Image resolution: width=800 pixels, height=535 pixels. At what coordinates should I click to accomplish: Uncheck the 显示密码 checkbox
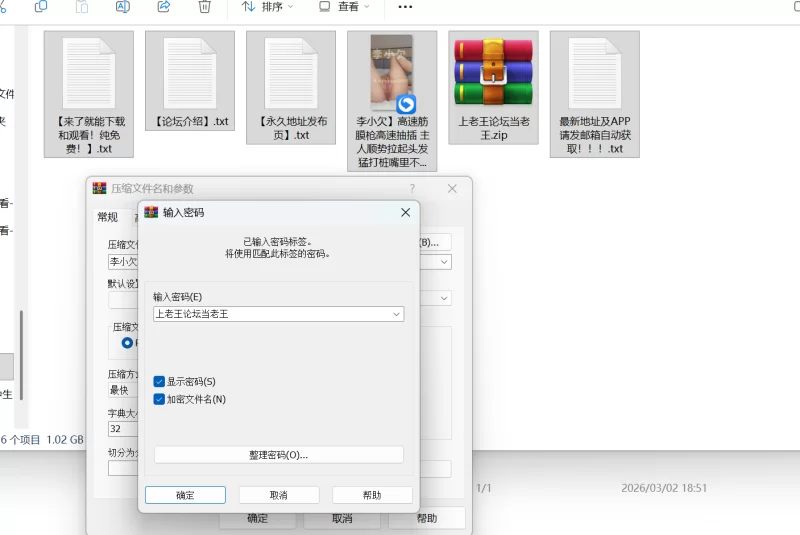point(159,382)
